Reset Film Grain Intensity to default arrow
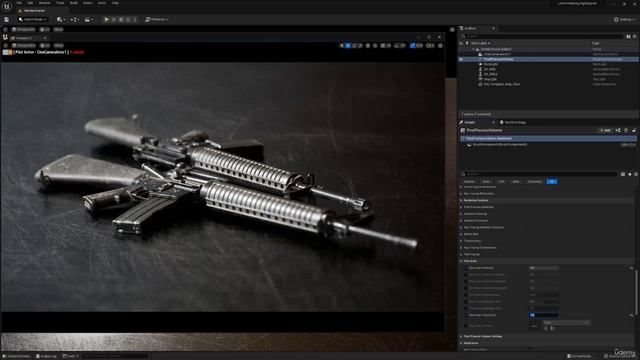 (x=631, y=268)
